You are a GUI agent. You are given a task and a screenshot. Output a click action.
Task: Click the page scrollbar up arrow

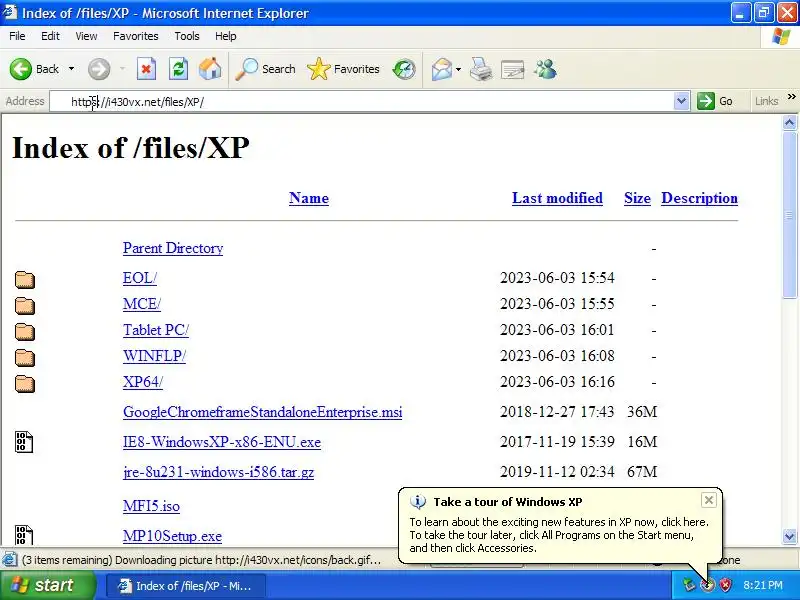[789, 122]
